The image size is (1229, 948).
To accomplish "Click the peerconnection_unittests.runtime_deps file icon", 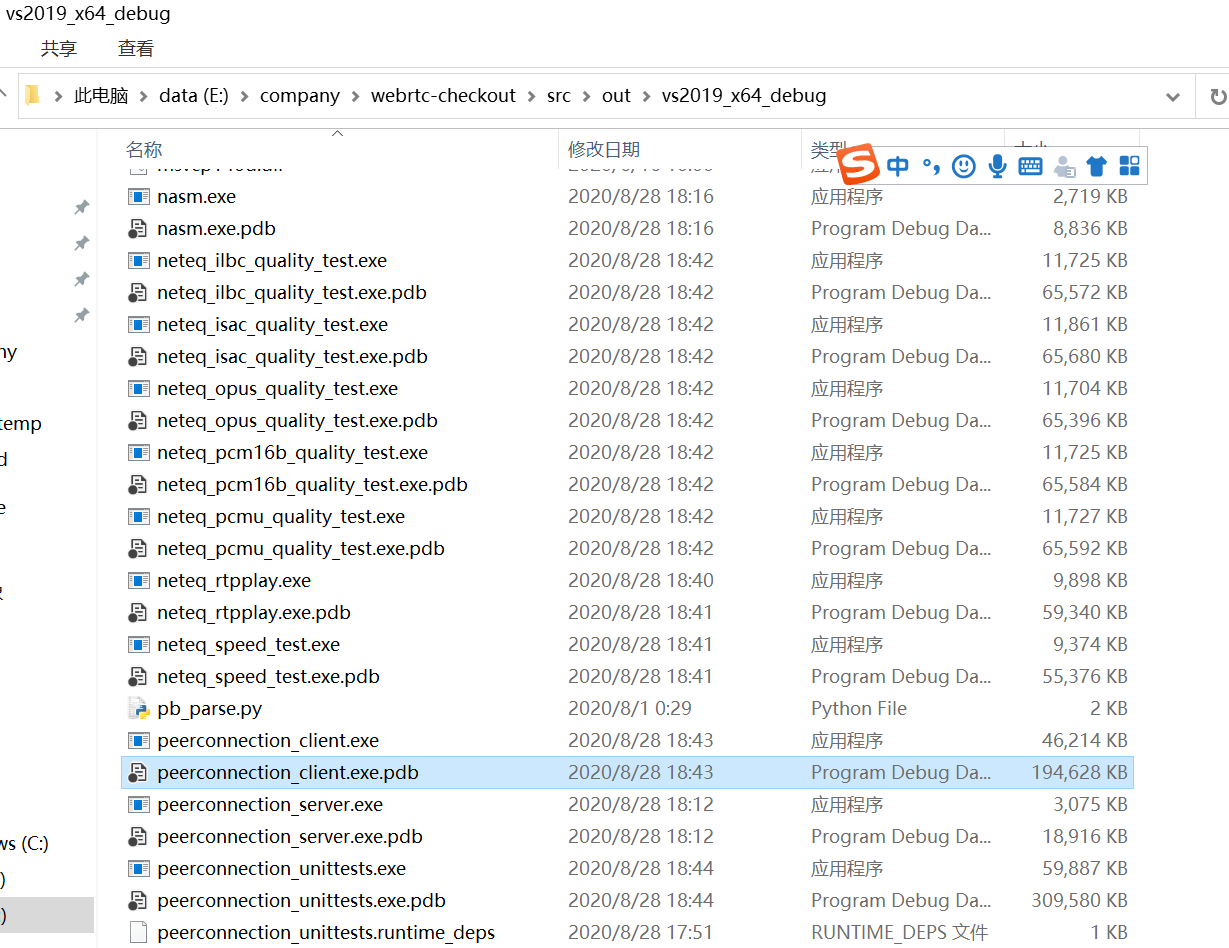I will click(138, 933).
